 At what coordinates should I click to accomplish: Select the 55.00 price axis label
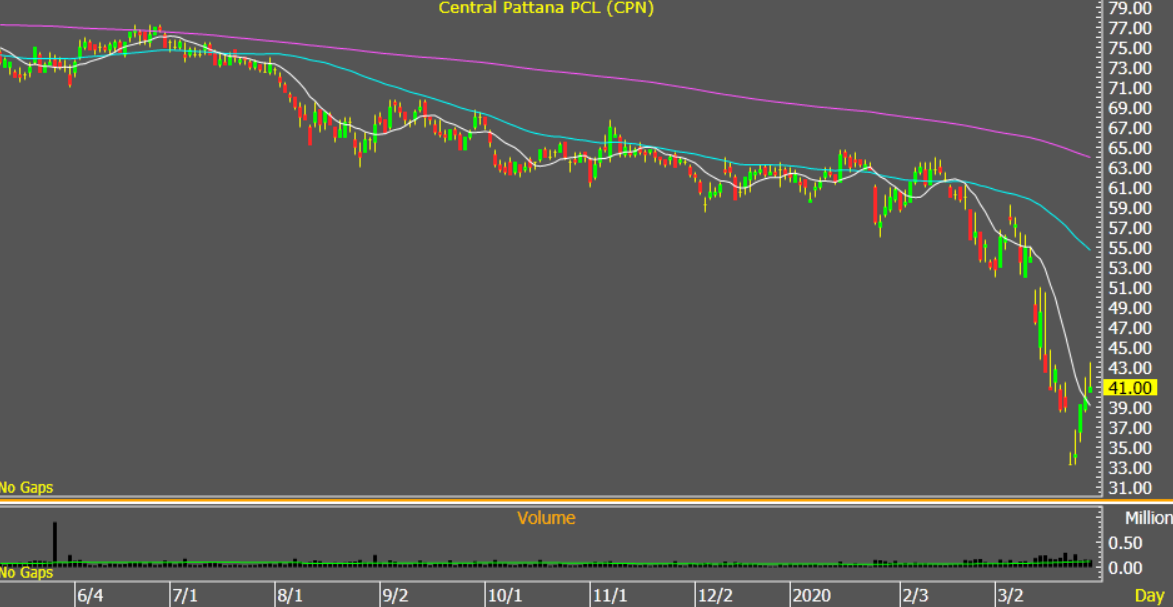(x=1130, y=248)
